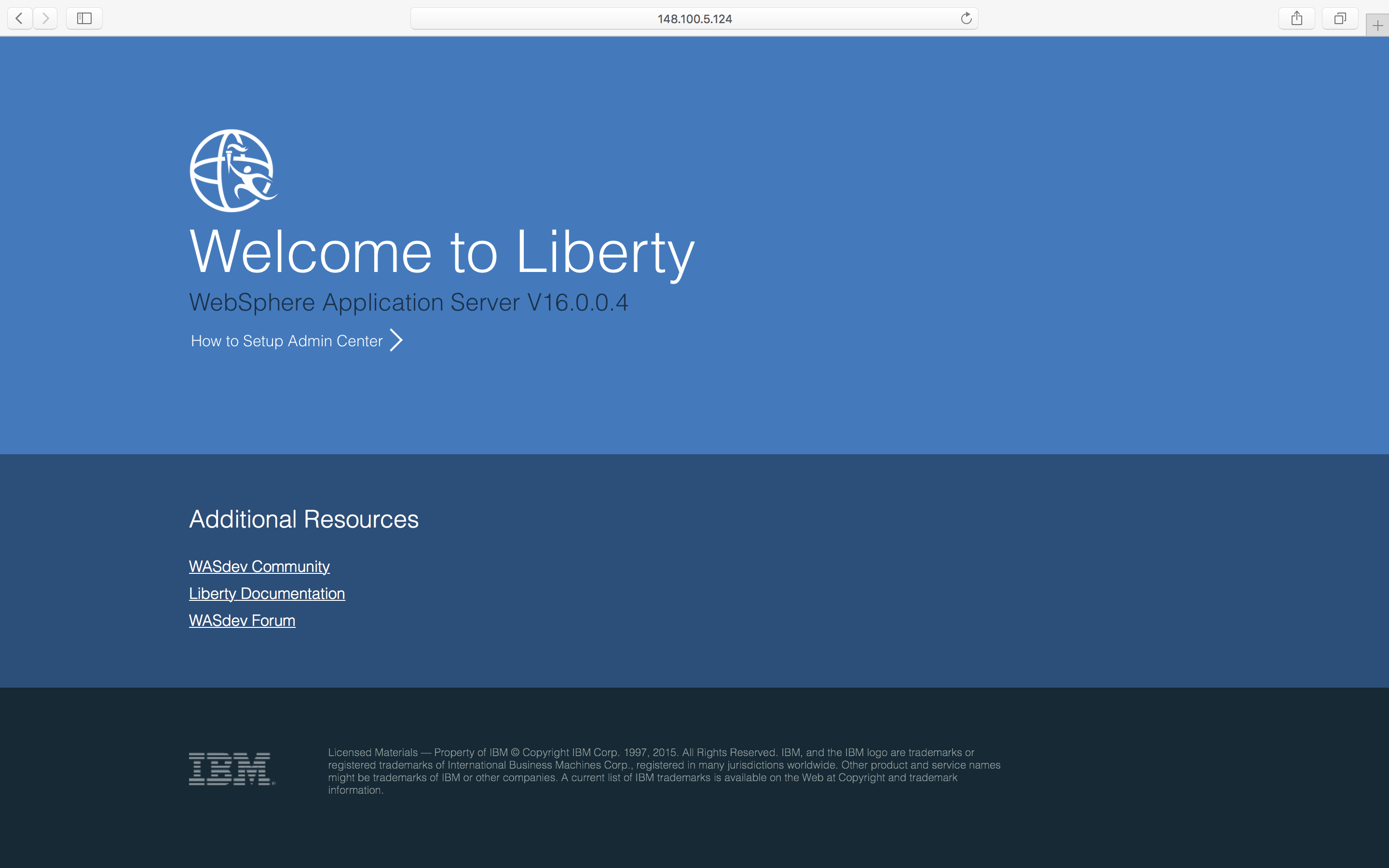1389x868 pixels.
Task: Open How to Setup Admin Center link
Action: pyautogui.click(x=286, y=341)
